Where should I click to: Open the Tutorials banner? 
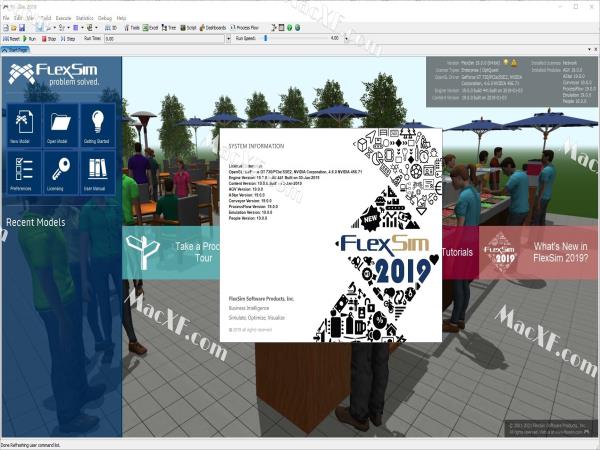(460, 253)
